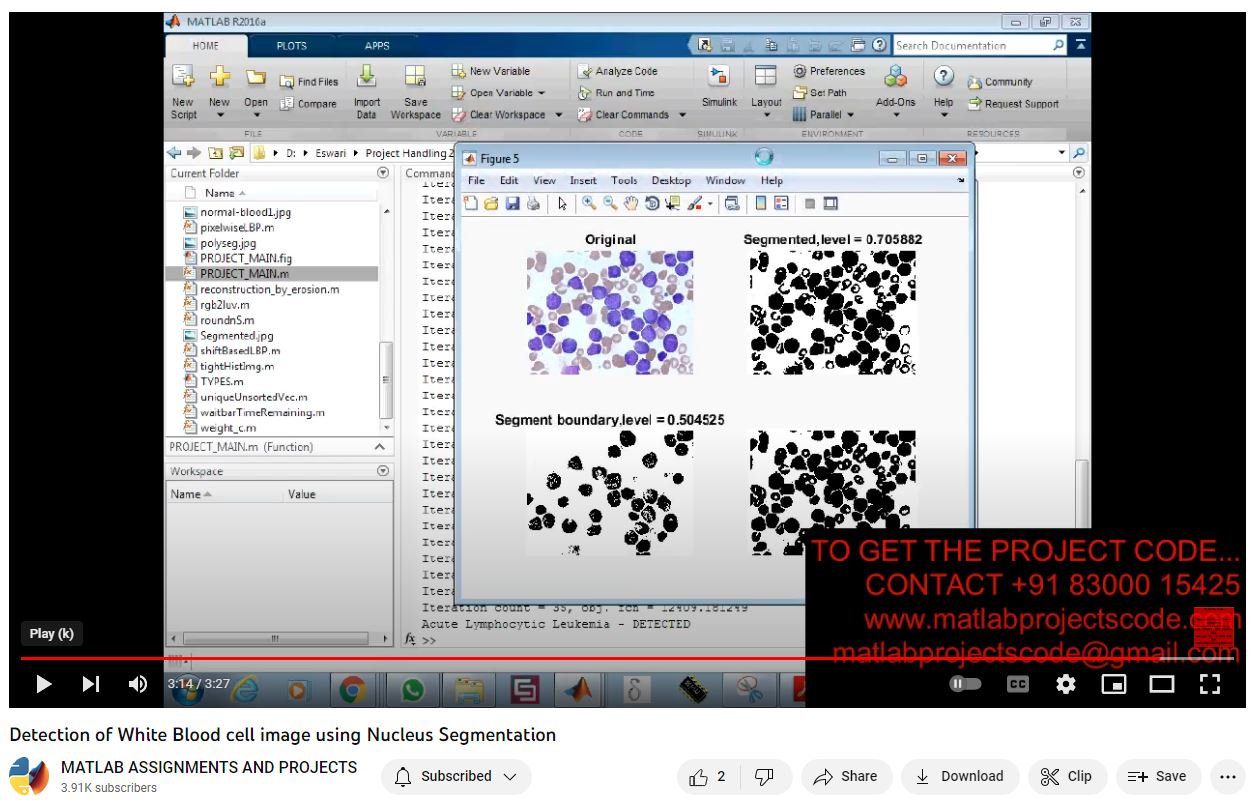1258x805 pixels.
Task: Click the Figure 5 New Figure icon
Action: point(472,203)
